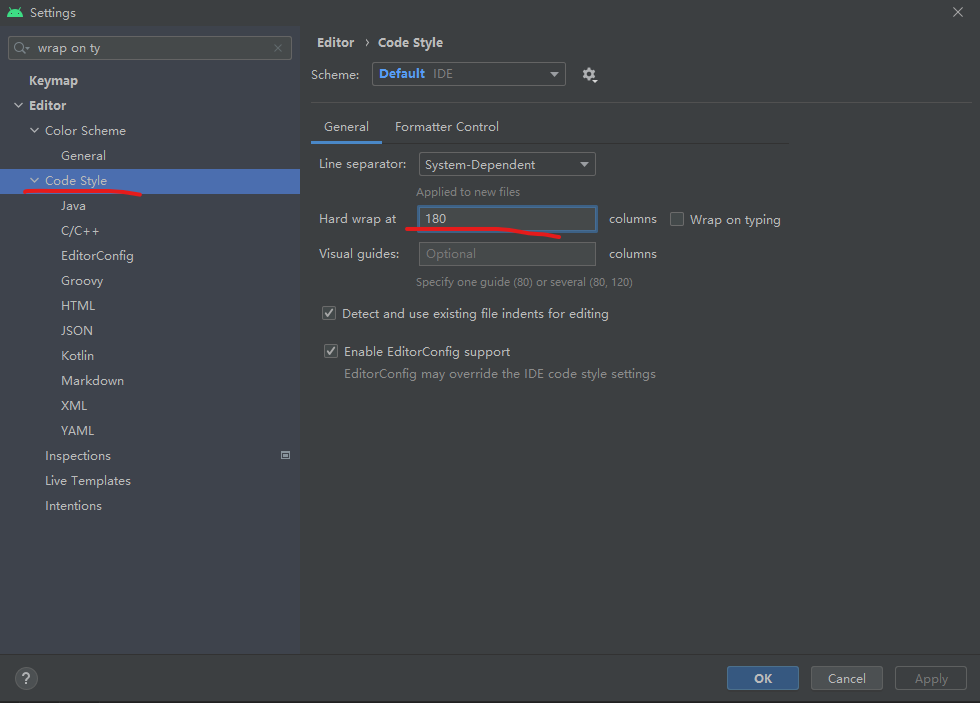This screenshot has width=980, height=703.
Task: Click the Apply button
Action: pos(931,678)
